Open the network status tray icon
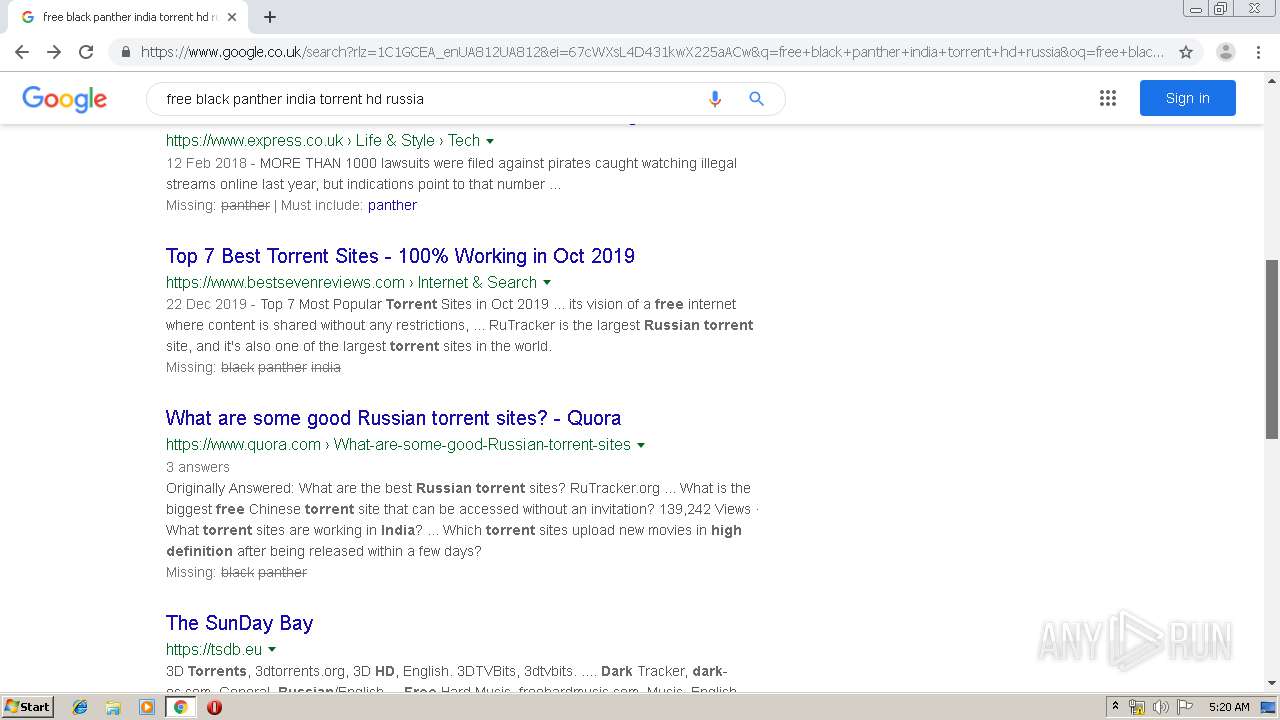Screen dimensions: 1280x720 tap(1137, 707)
